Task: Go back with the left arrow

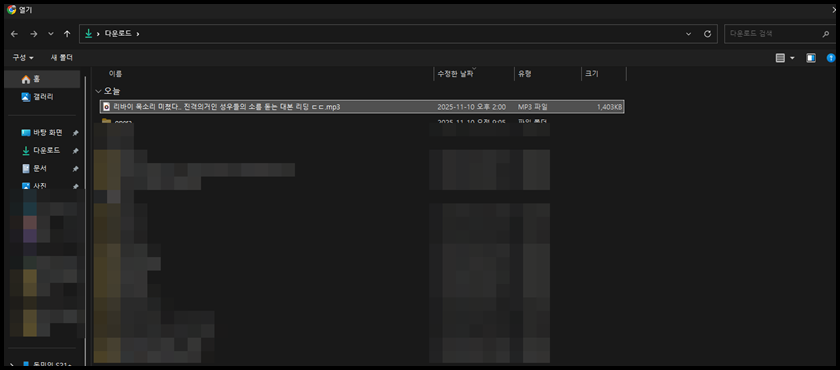Action: pyautogui.click(x=14, y=34)
